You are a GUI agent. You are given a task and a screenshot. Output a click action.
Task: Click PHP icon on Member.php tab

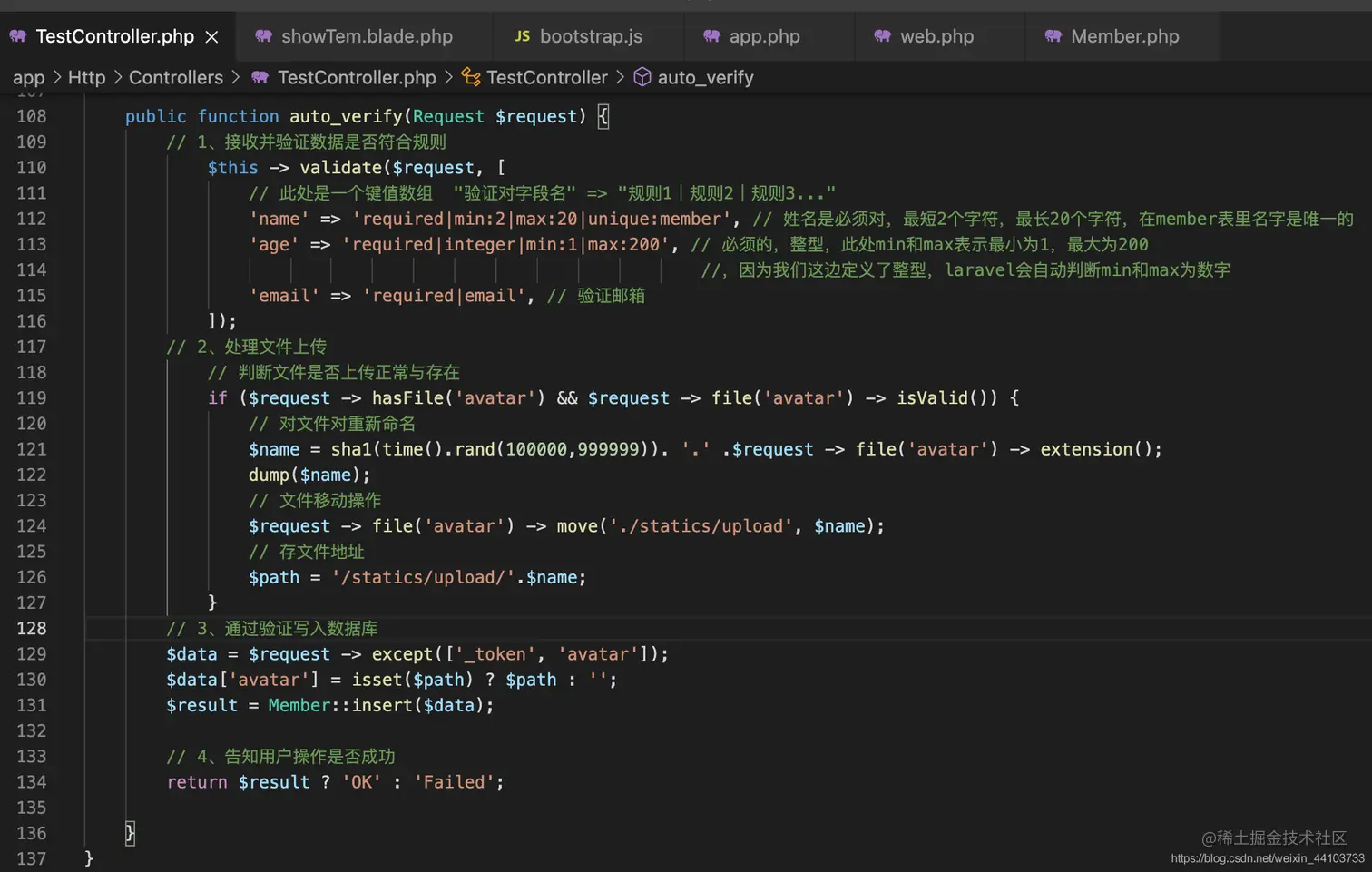tap(1053, 36)
